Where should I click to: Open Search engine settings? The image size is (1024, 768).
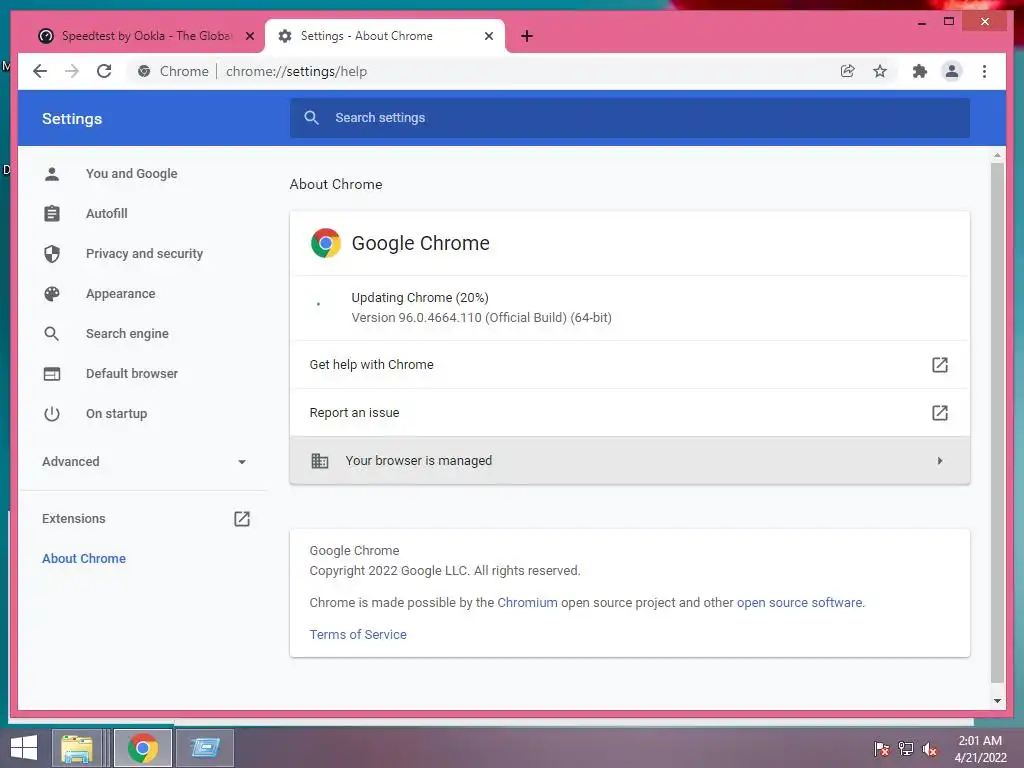click(127, 334)
